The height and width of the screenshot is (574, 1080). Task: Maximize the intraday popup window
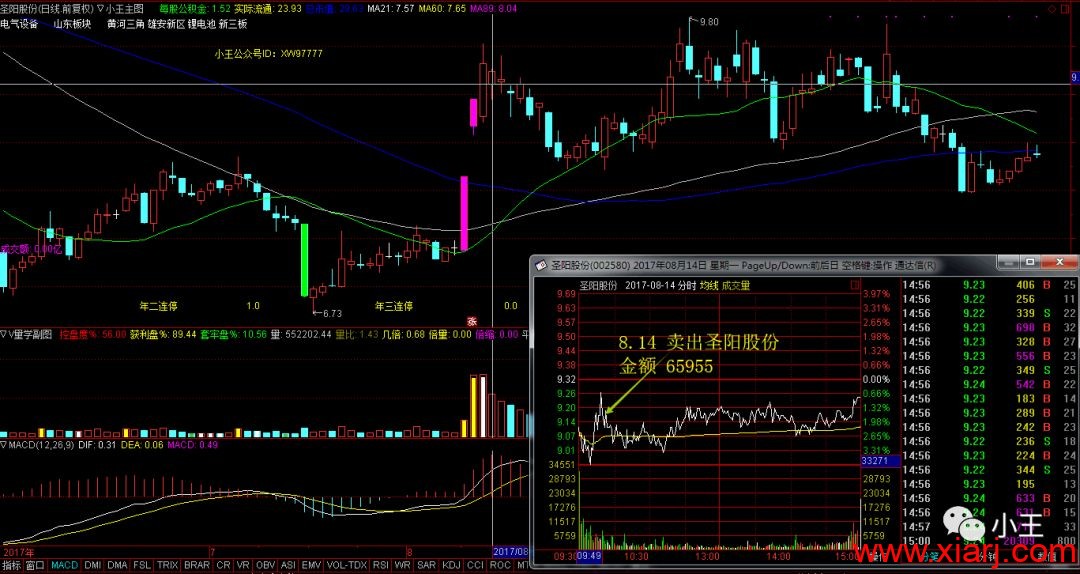1030,263
